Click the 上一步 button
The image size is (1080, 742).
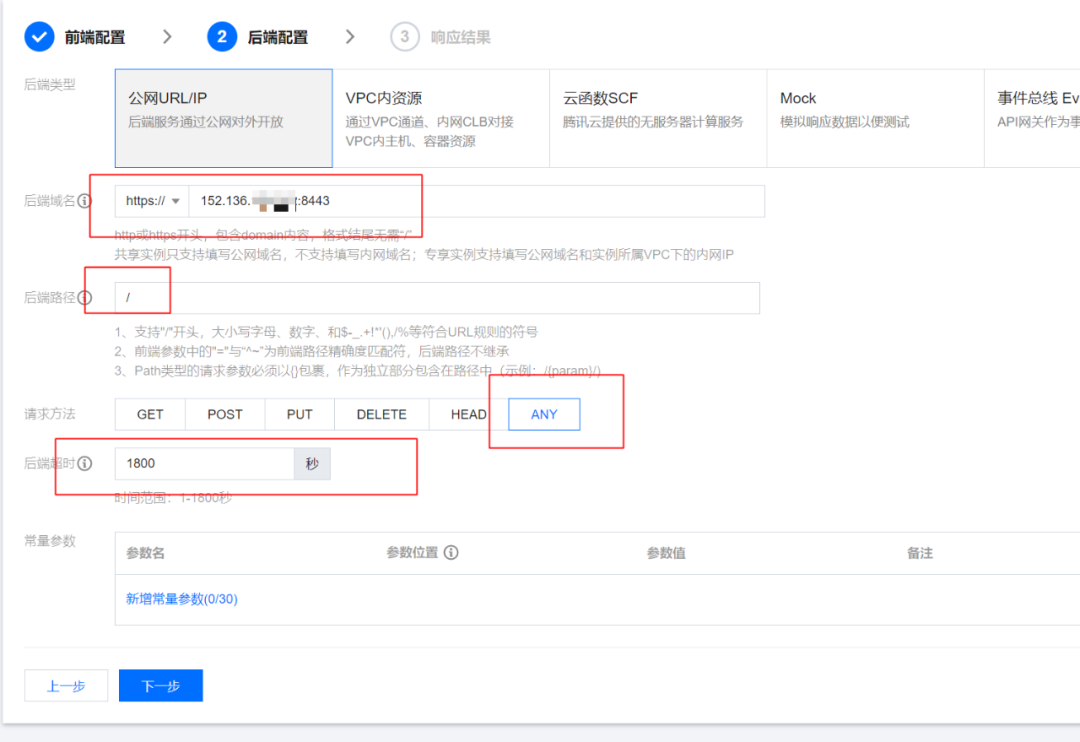(x=66, y=686)
